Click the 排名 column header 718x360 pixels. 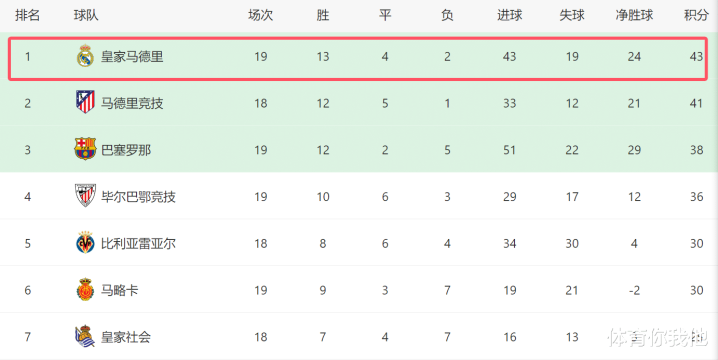click(x=27, y=15)
